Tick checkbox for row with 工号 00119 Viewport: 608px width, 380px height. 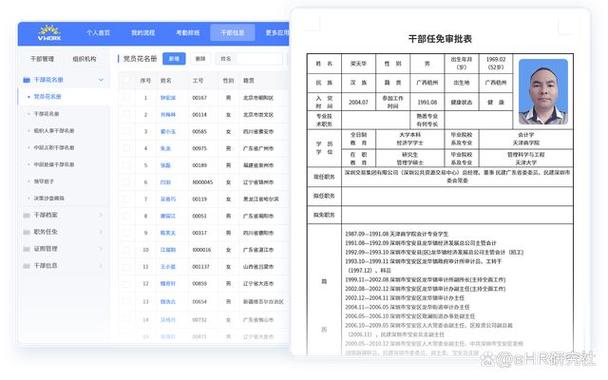pos(126,199)
